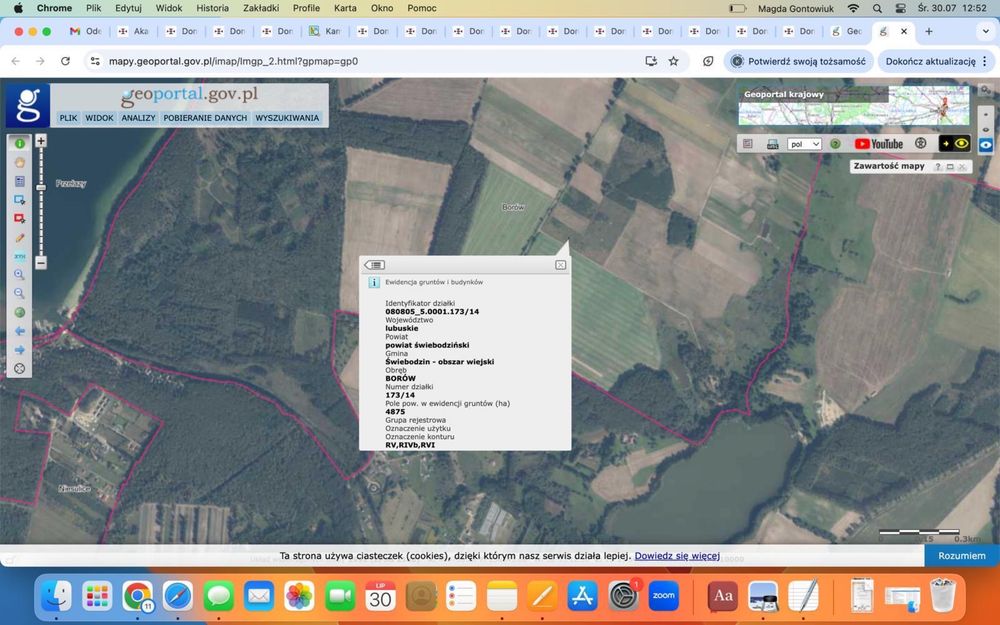The width and height of the screenshot is (1000, 625).
Task: Open the WYSZUKIWANIA menu
Action: tap(287, 118)
